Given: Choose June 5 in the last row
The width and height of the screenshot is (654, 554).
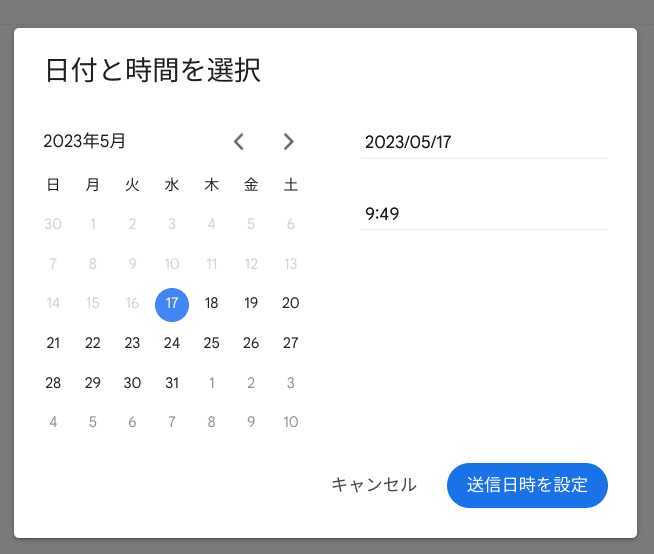Looking at the screenshot, I should pos(93,422).
